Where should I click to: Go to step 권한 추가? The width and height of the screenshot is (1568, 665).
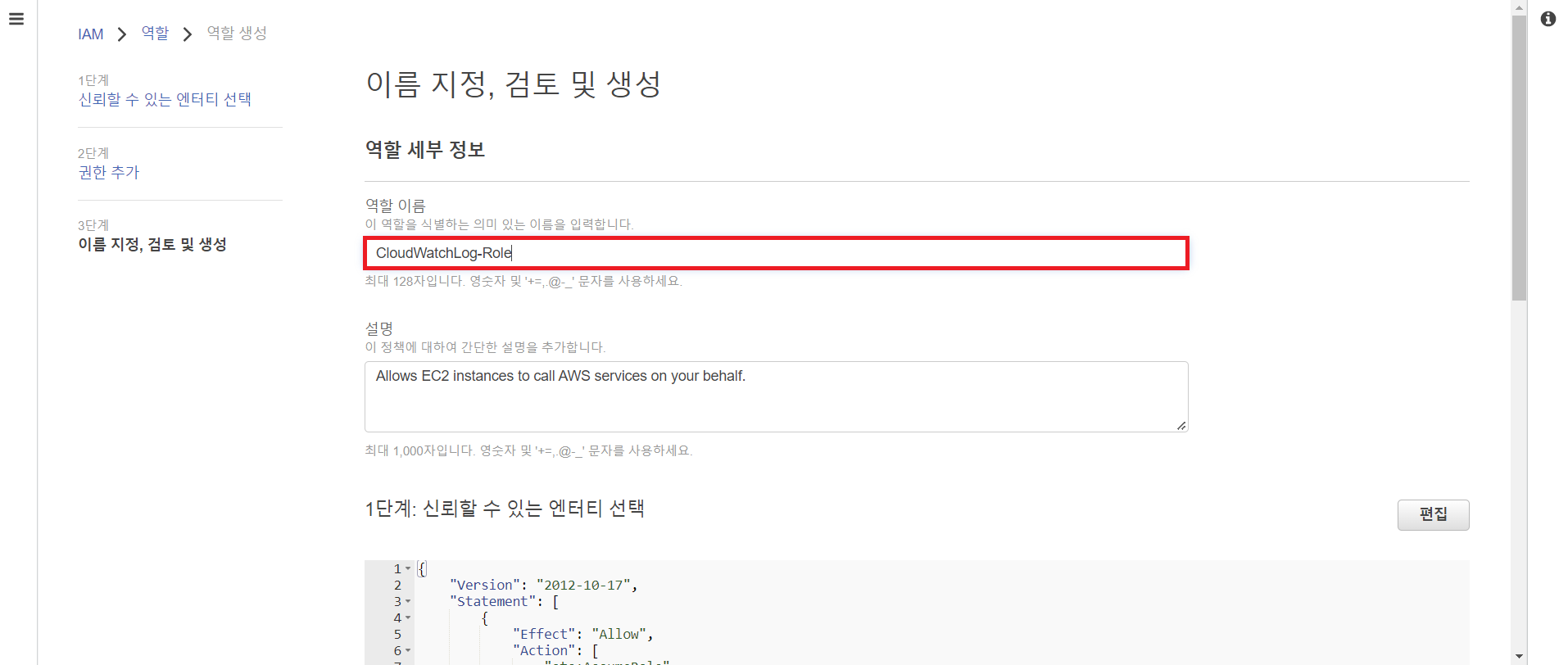pyautogui.click(x=109, y=172)
